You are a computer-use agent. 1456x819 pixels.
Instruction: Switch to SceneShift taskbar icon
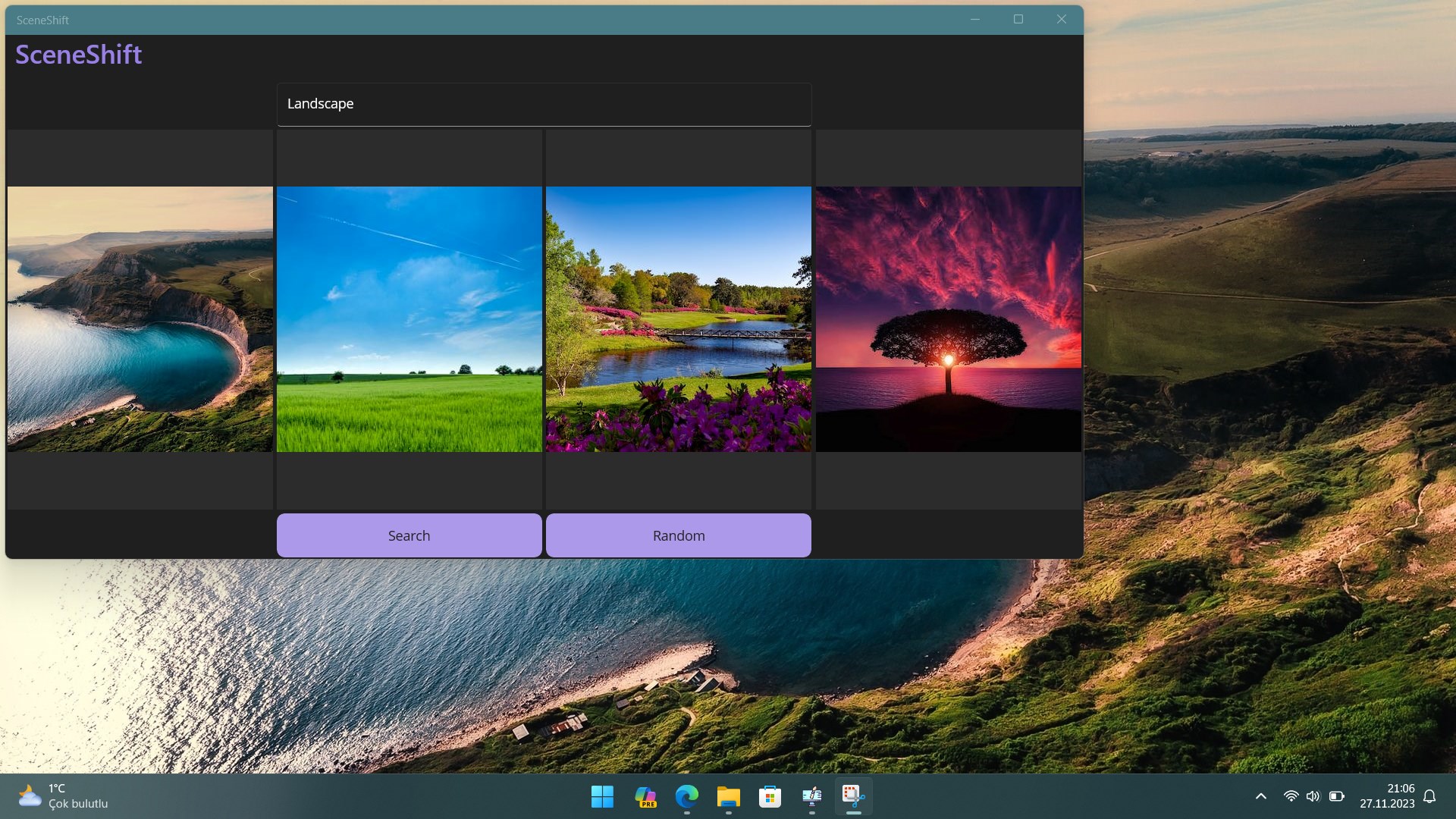[811, 796]
